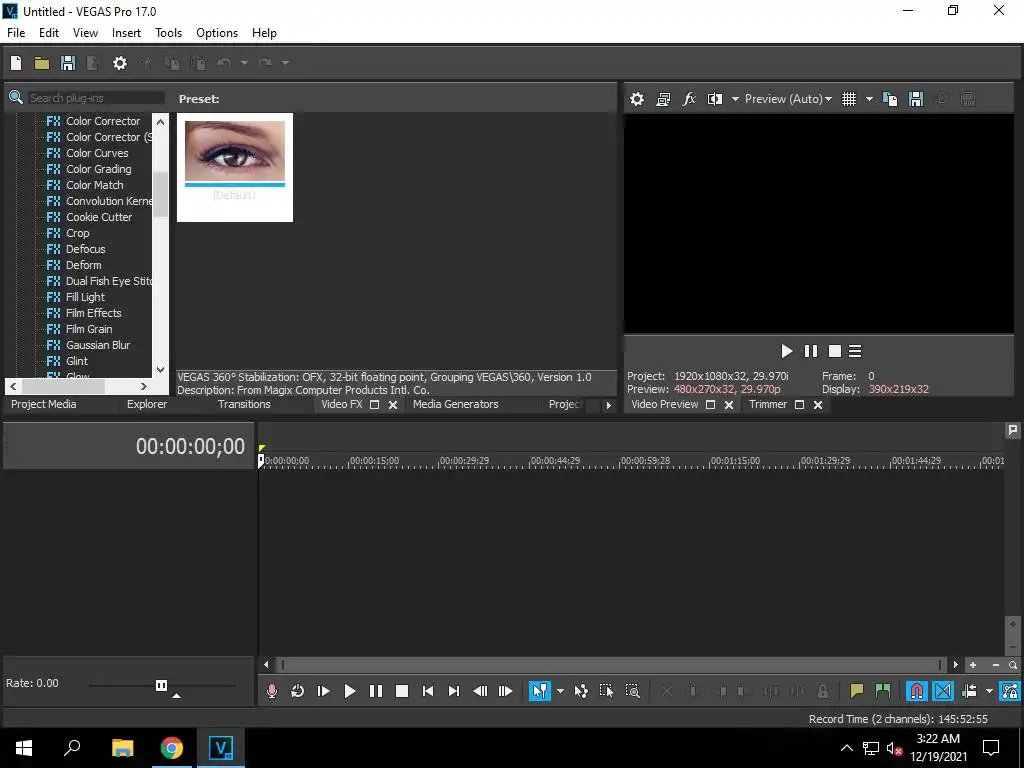1024x768 pixels.
Task: Open the Edit menu
Action: coord(49,33)
